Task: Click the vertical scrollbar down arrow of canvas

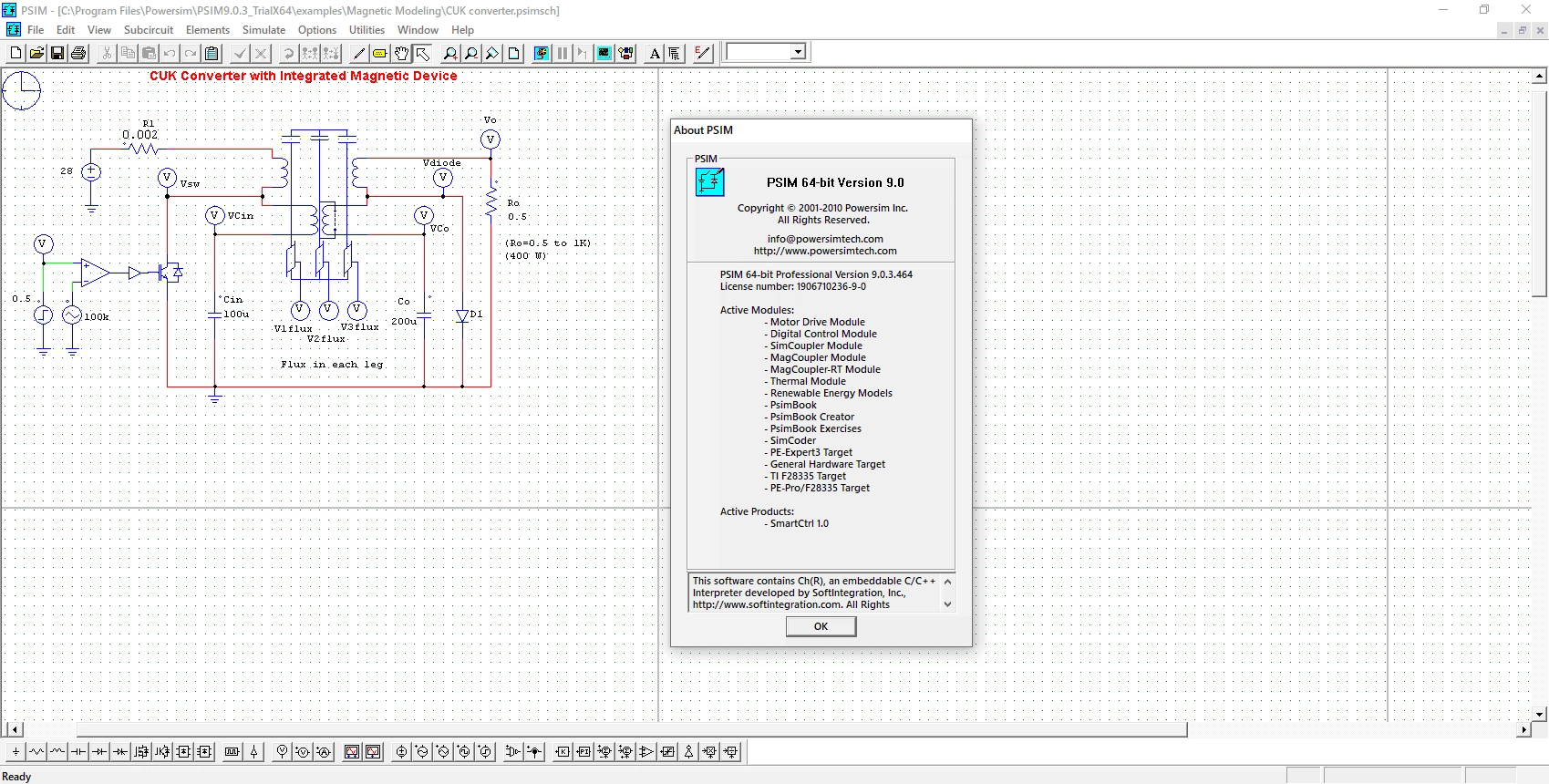Action: coord(1540,715)
